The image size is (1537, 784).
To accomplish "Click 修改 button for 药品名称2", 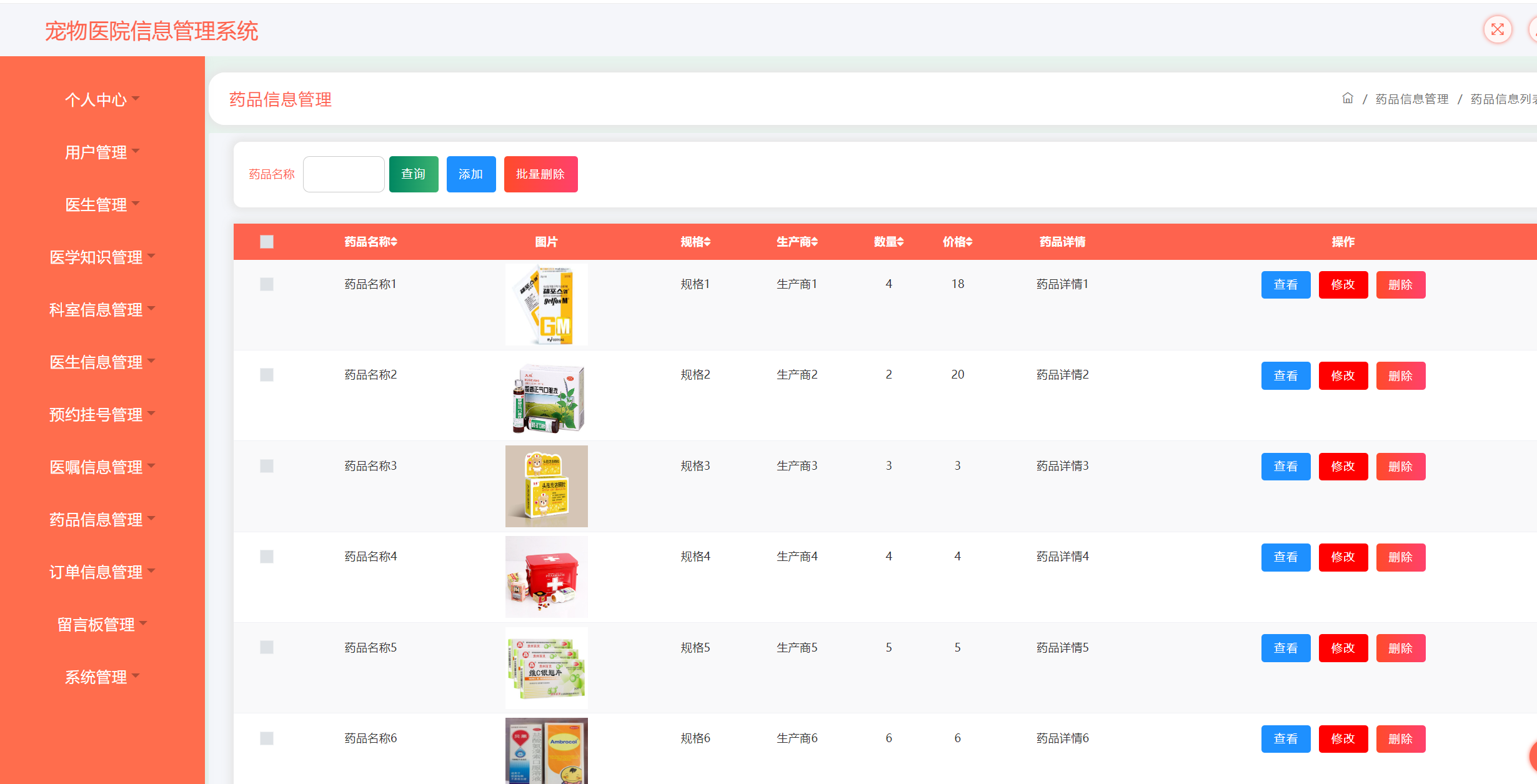I will [1343, 375].
